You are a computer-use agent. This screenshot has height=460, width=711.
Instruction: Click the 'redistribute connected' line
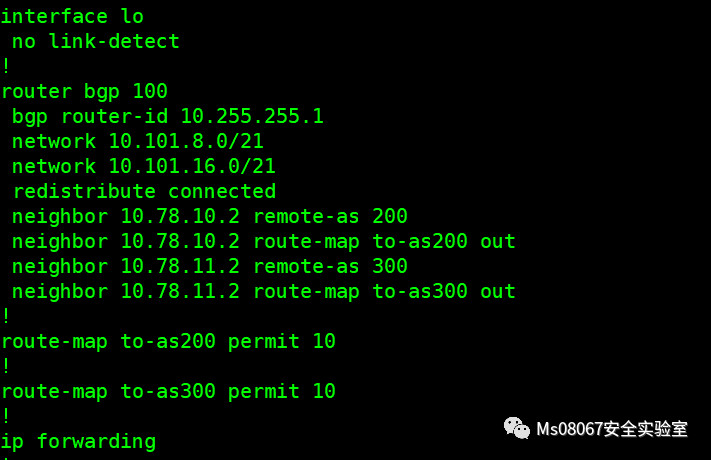(x=143, y=191)
